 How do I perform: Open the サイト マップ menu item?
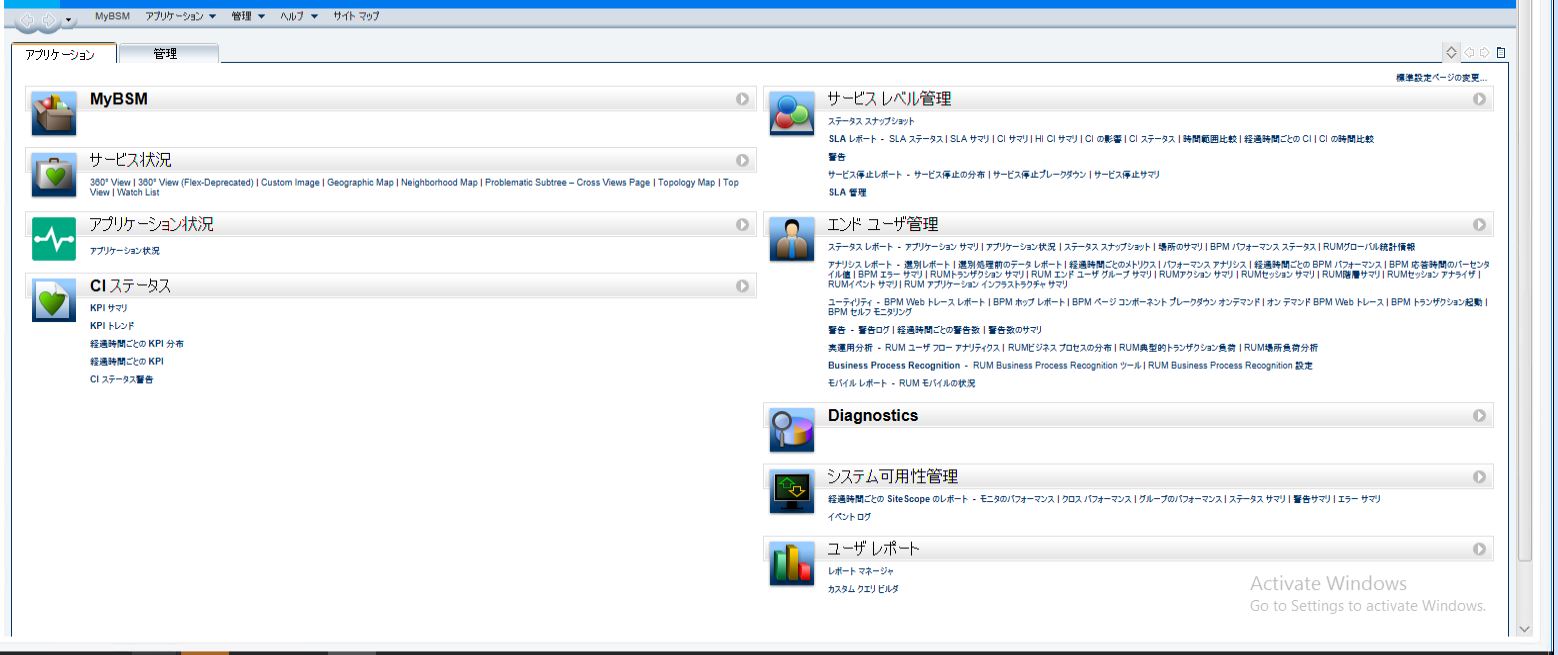[x=356, y=16]
